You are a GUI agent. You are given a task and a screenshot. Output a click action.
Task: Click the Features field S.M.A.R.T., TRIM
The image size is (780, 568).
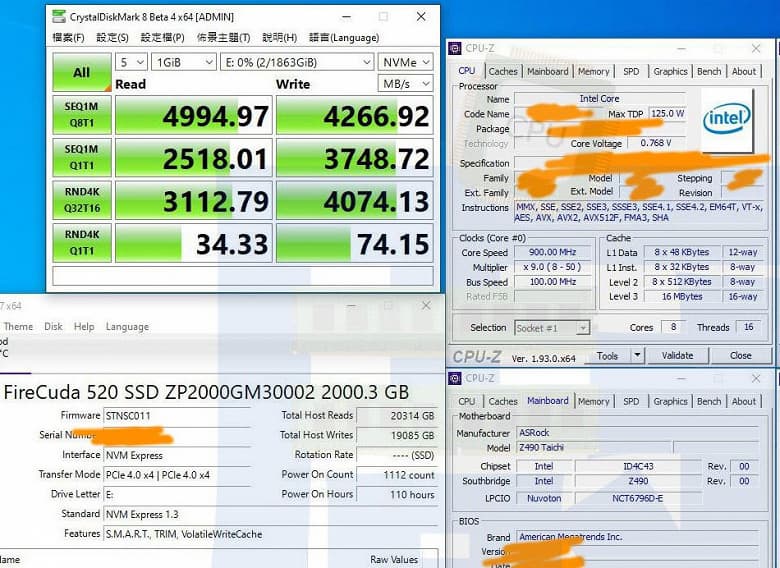click(270, 534)
